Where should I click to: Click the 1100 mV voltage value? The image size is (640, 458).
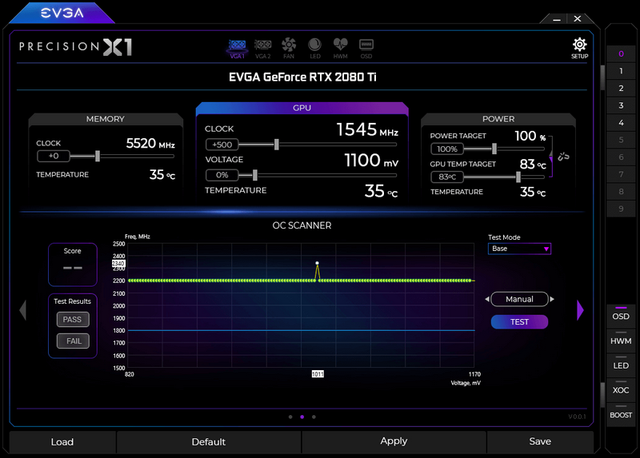(371, 160)
